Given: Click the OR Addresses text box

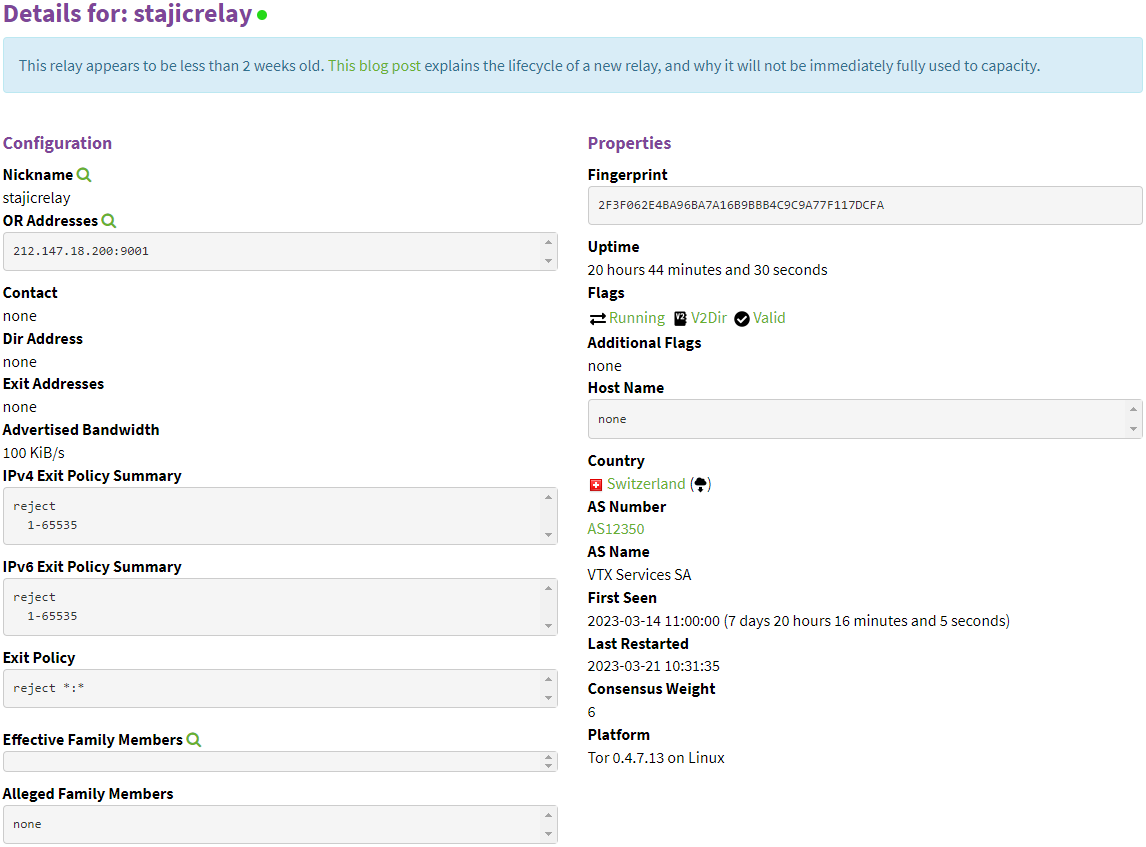Looking at the screenshot, I should pyautogui.click(x=280, y=251).
